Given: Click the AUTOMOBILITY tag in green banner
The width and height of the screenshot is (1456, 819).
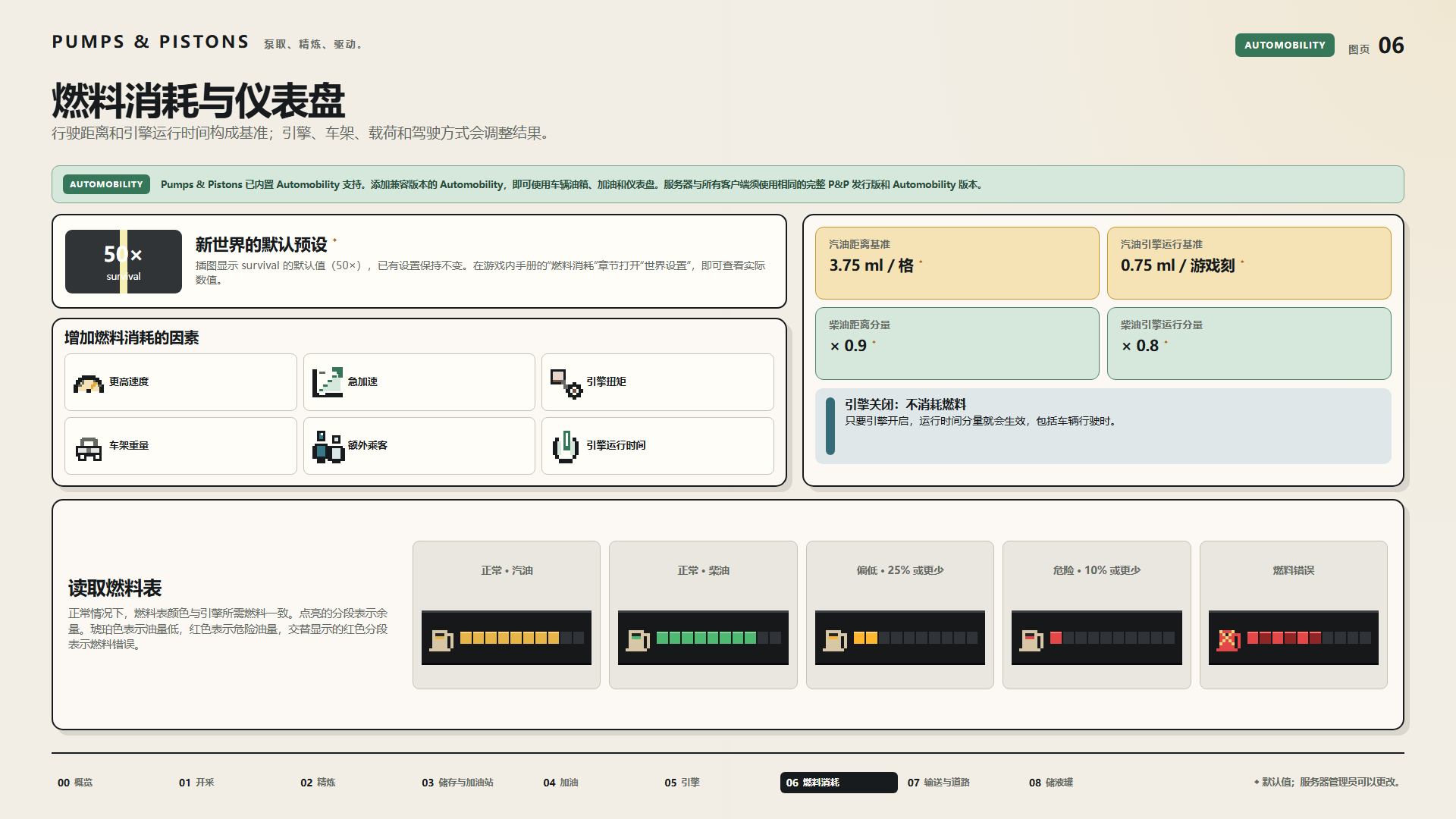Looking at the screenshot, I should [x=106, y=184].
